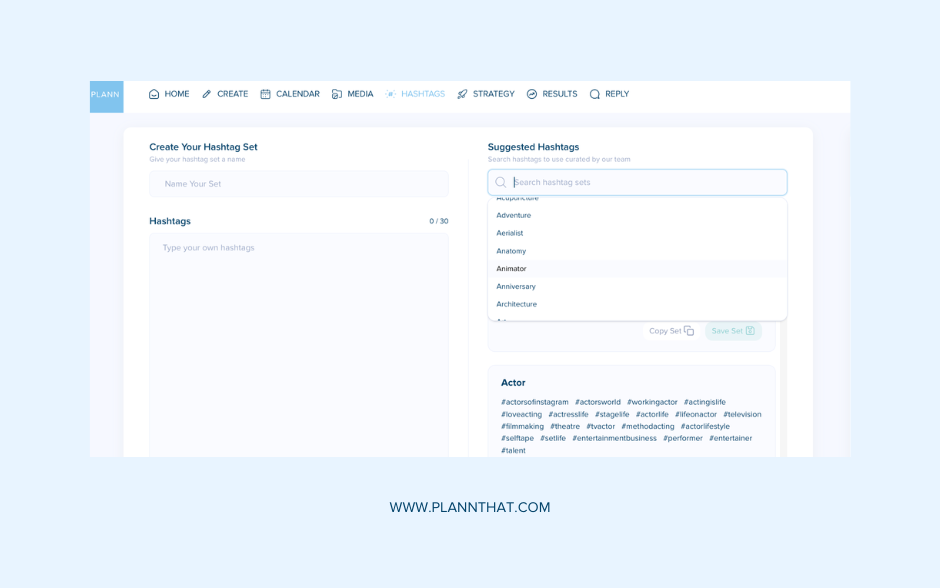Open the REPLY section
This screenshot has width=940, height=588.
[x=609, y=94]
